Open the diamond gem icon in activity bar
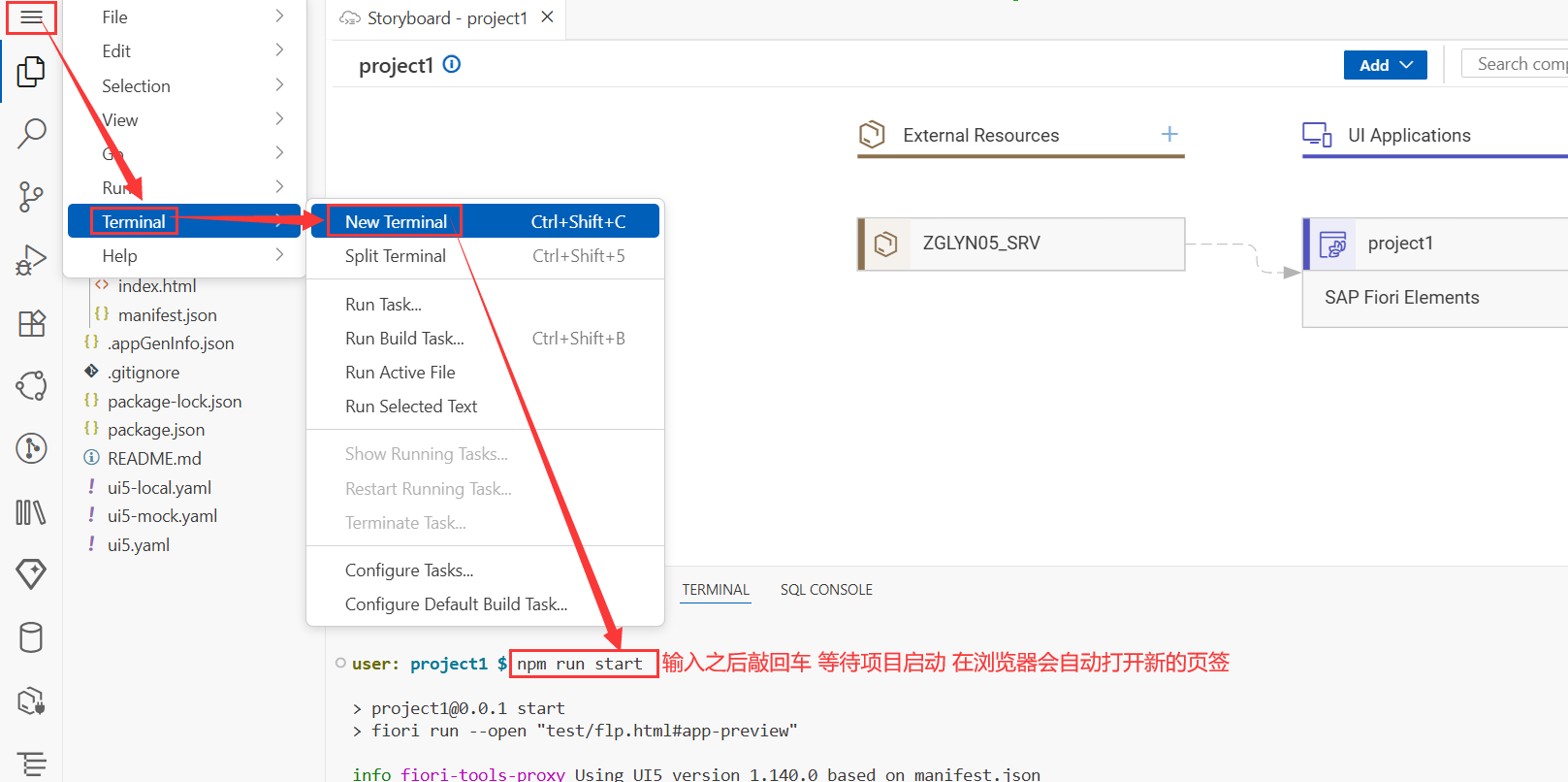The width and height of the screenshot is (1568, 782). (x=31, y=574)
